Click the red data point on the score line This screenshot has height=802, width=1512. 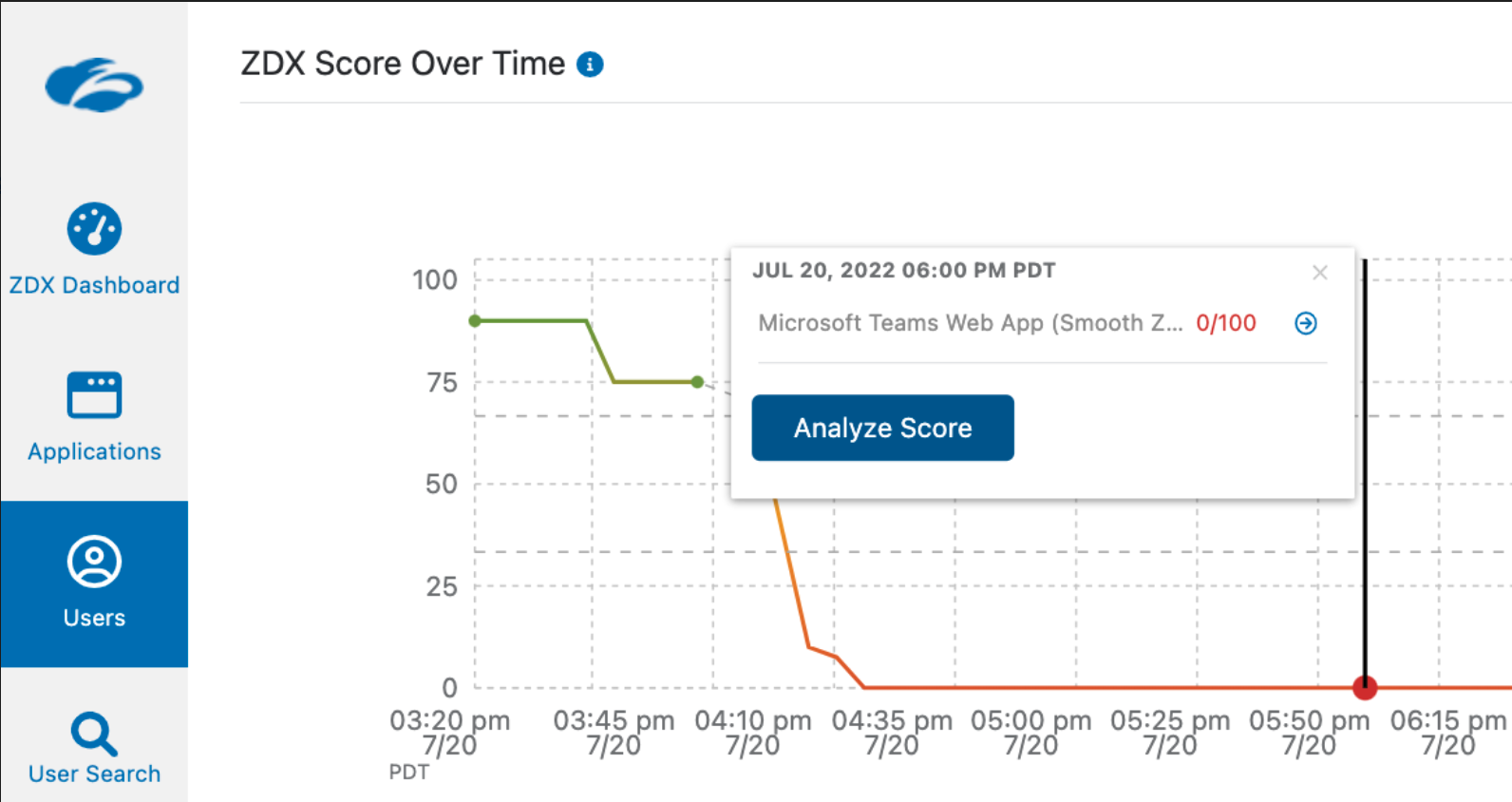click(x=1365, y=687)
